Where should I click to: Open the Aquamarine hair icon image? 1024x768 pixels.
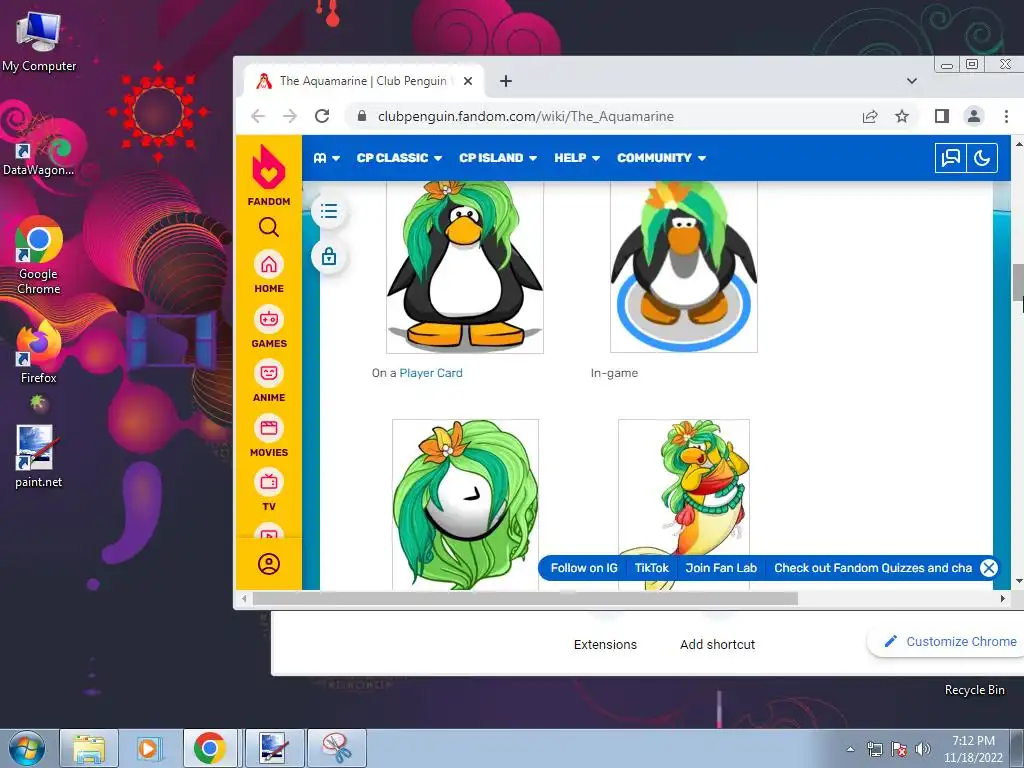465,505
